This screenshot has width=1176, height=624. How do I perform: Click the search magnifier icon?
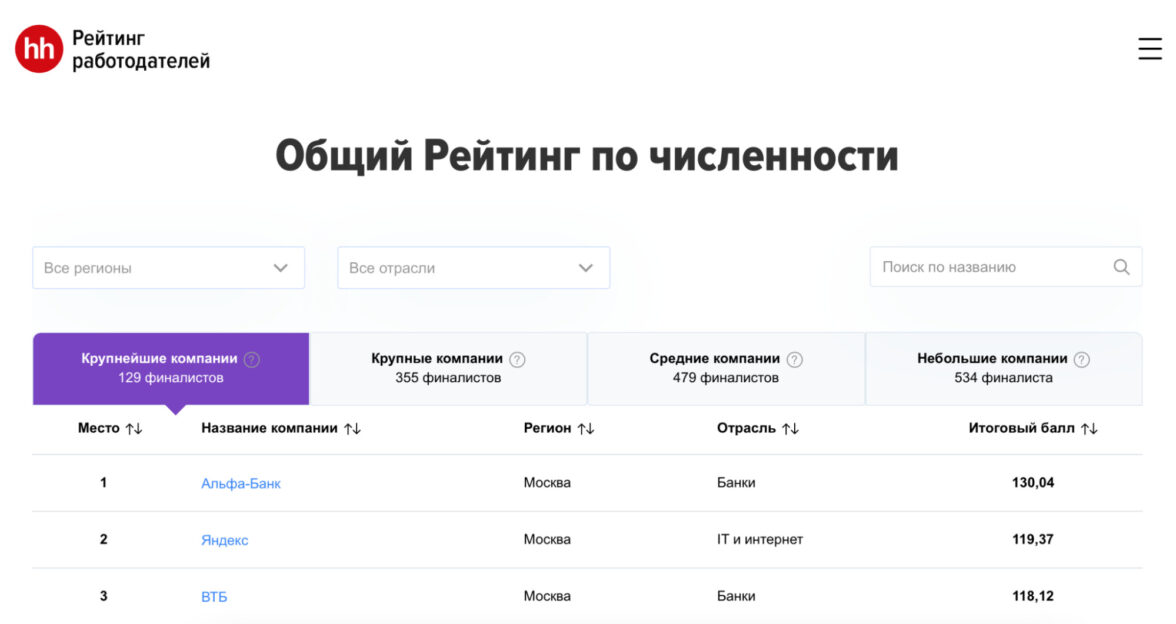1121,266
